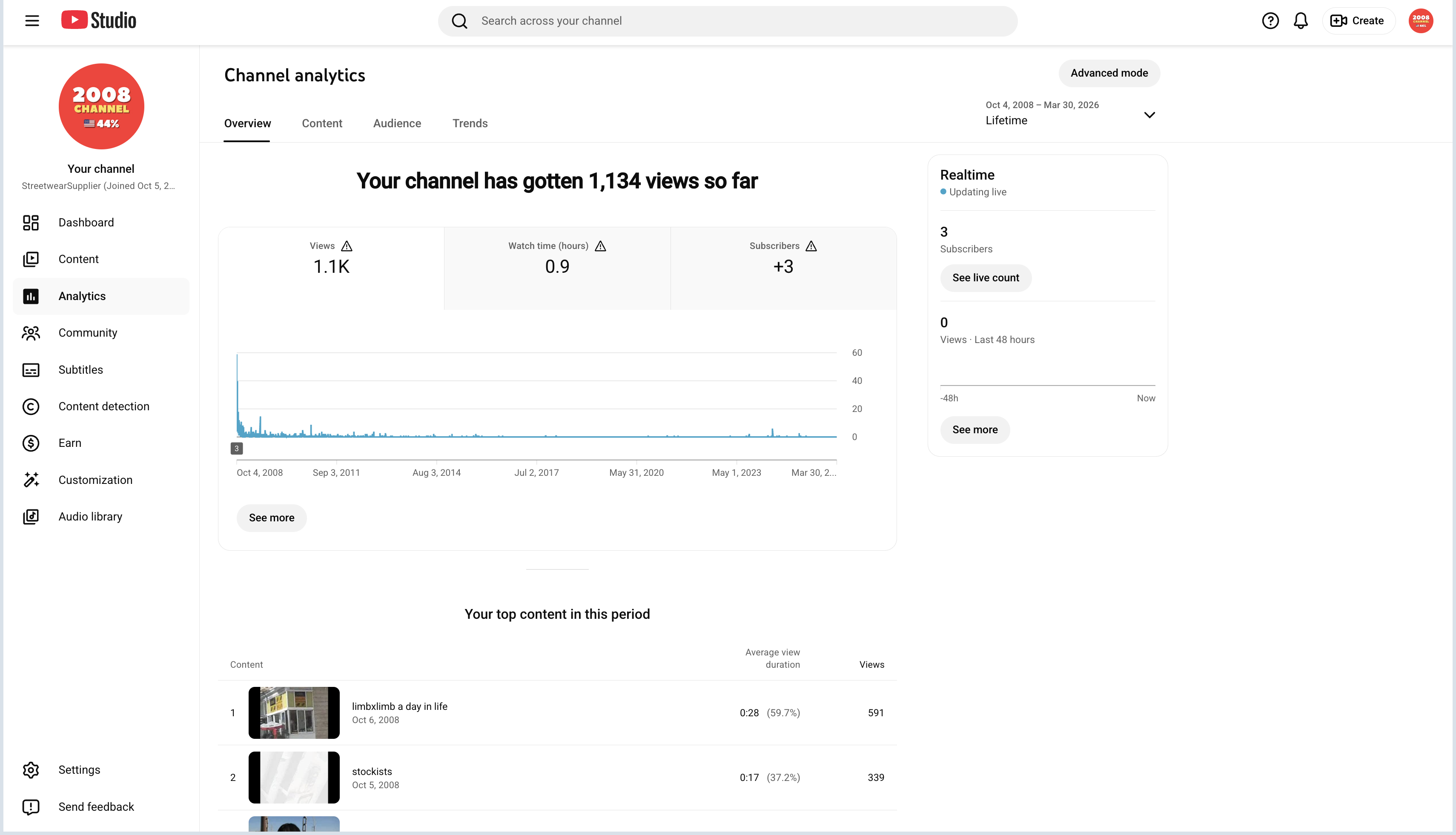Click the Content detection copyright icon
Image resolution: width=1456 pixels, height=835 pixels.
31,406
